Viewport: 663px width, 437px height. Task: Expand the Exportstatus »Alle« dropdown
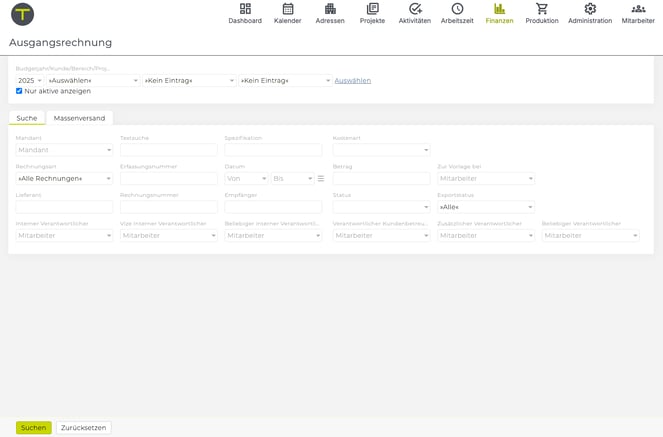pos(485,207)
